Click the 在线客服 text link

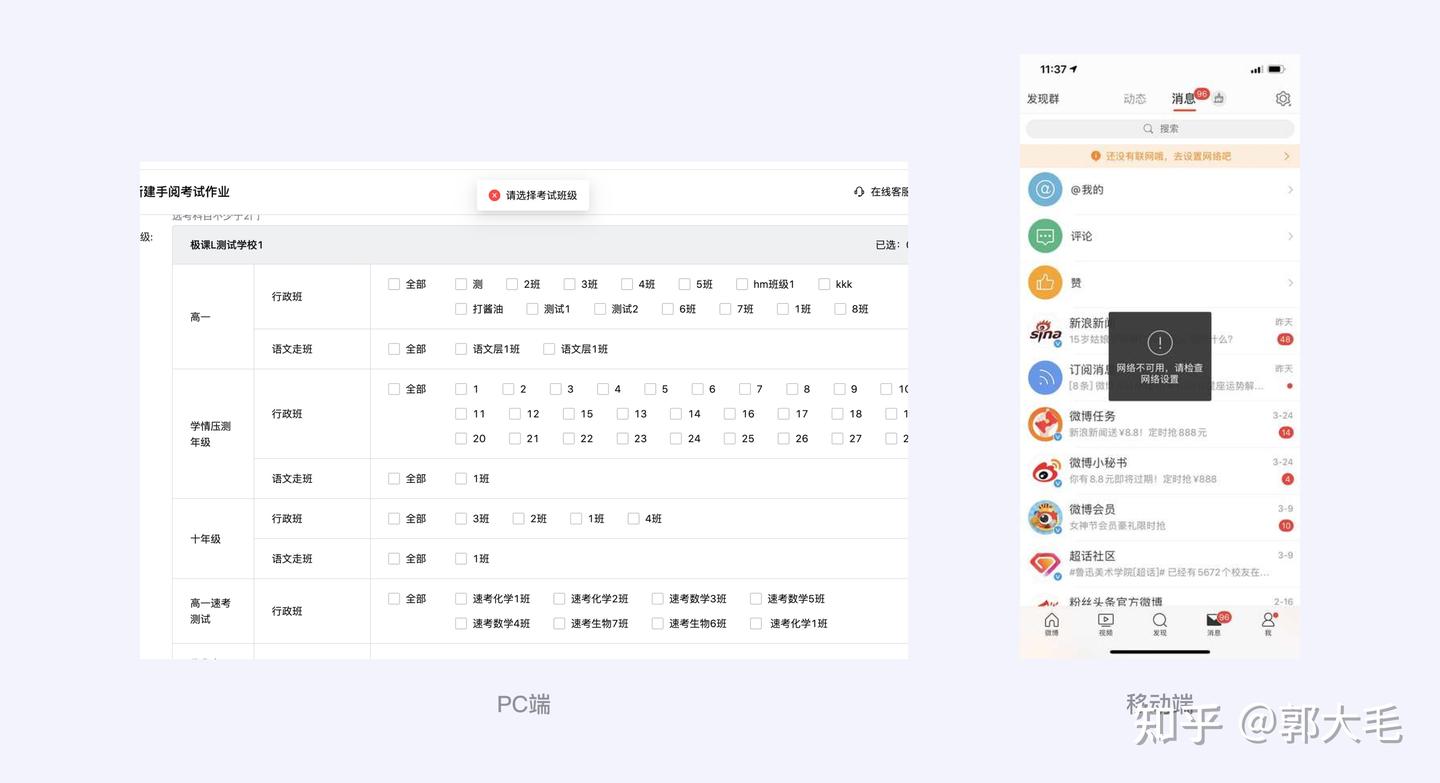tap(888, 192)
